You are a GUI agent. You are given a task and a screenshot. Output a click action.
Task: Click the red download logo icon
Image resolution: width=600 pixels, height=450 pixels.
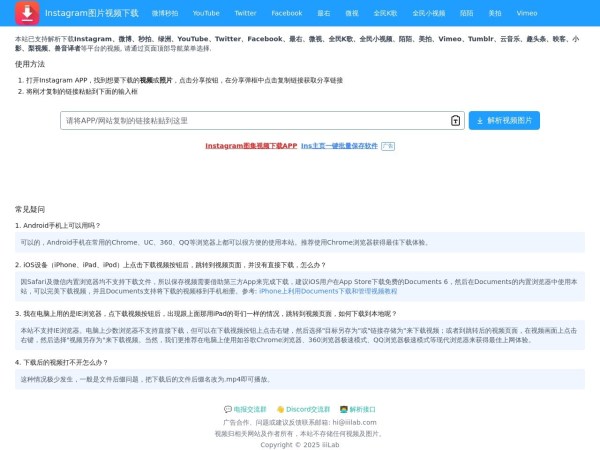27,13
